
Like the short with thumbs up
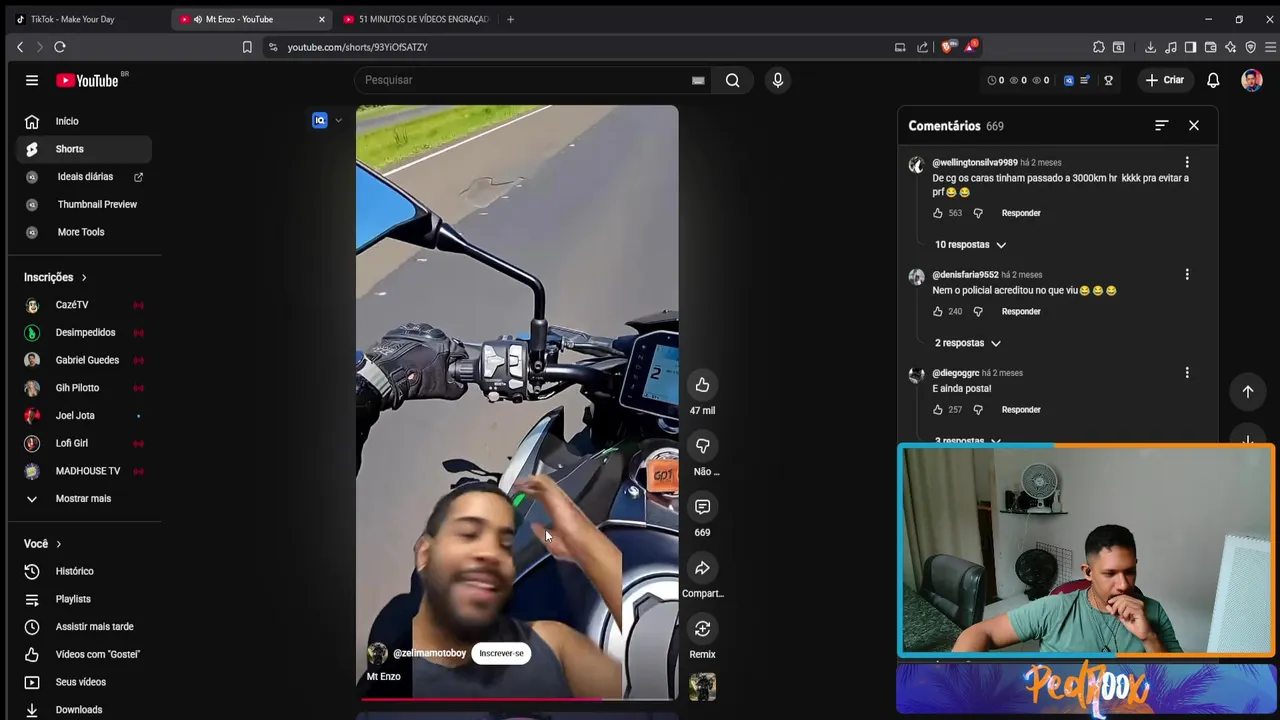click(702, 385)
